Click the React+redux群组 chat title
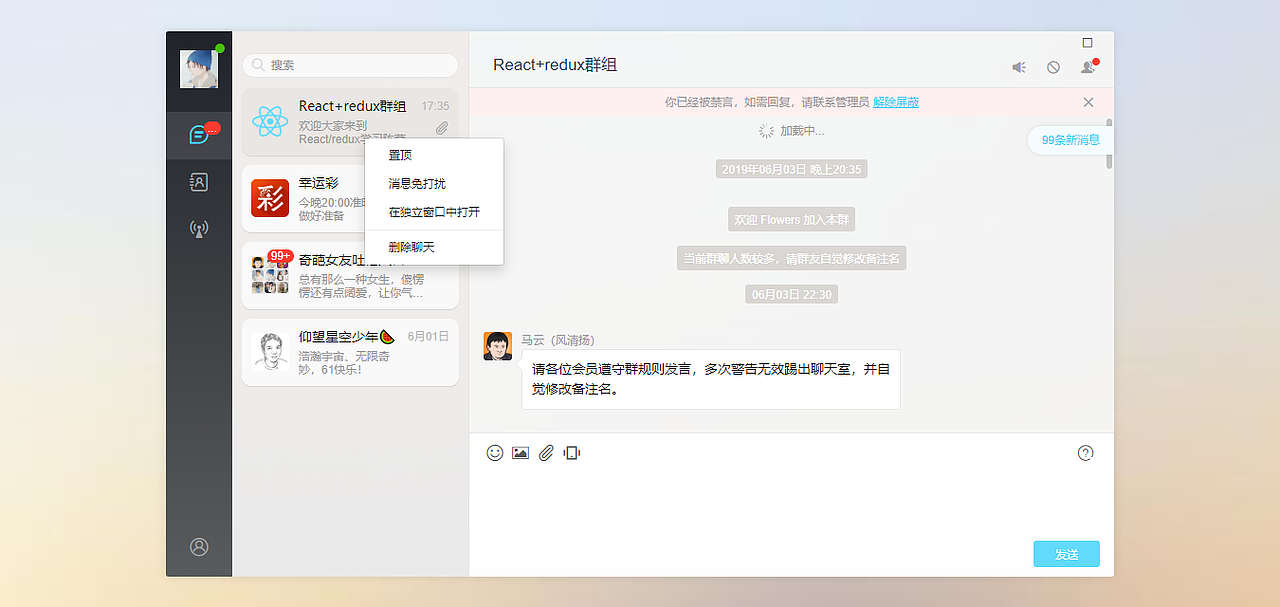The width and height of the screenshot is (1280, 607). click(555, 65)
